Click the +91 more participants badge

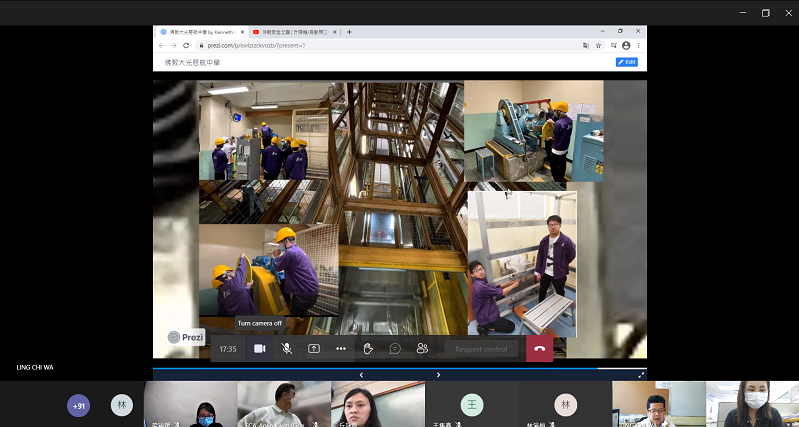78,406
